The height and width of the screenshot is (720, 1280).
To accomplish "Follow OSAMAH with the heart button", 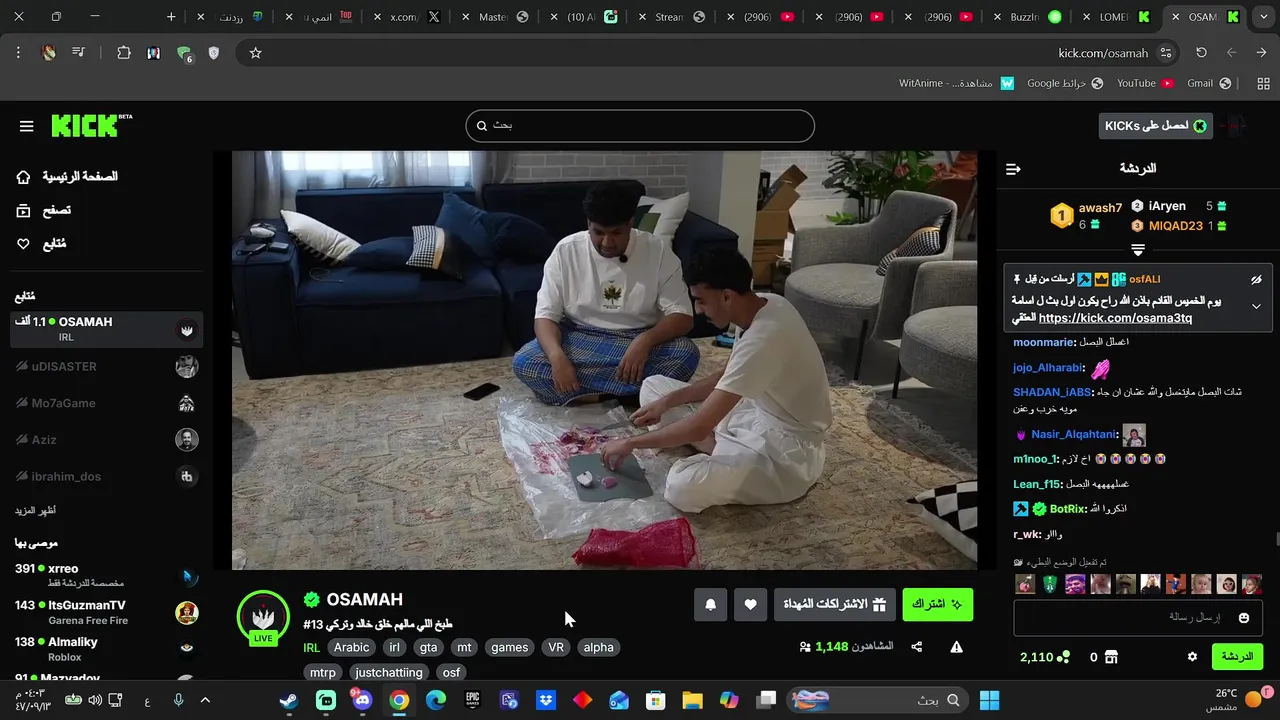I will 750,604.
